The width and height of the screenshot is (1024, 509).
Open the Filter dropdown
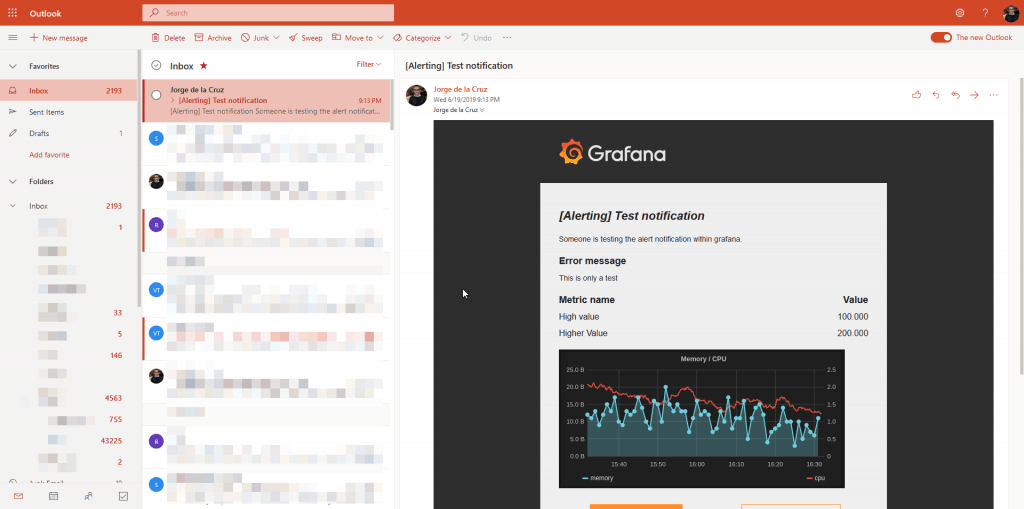(368, 64)
